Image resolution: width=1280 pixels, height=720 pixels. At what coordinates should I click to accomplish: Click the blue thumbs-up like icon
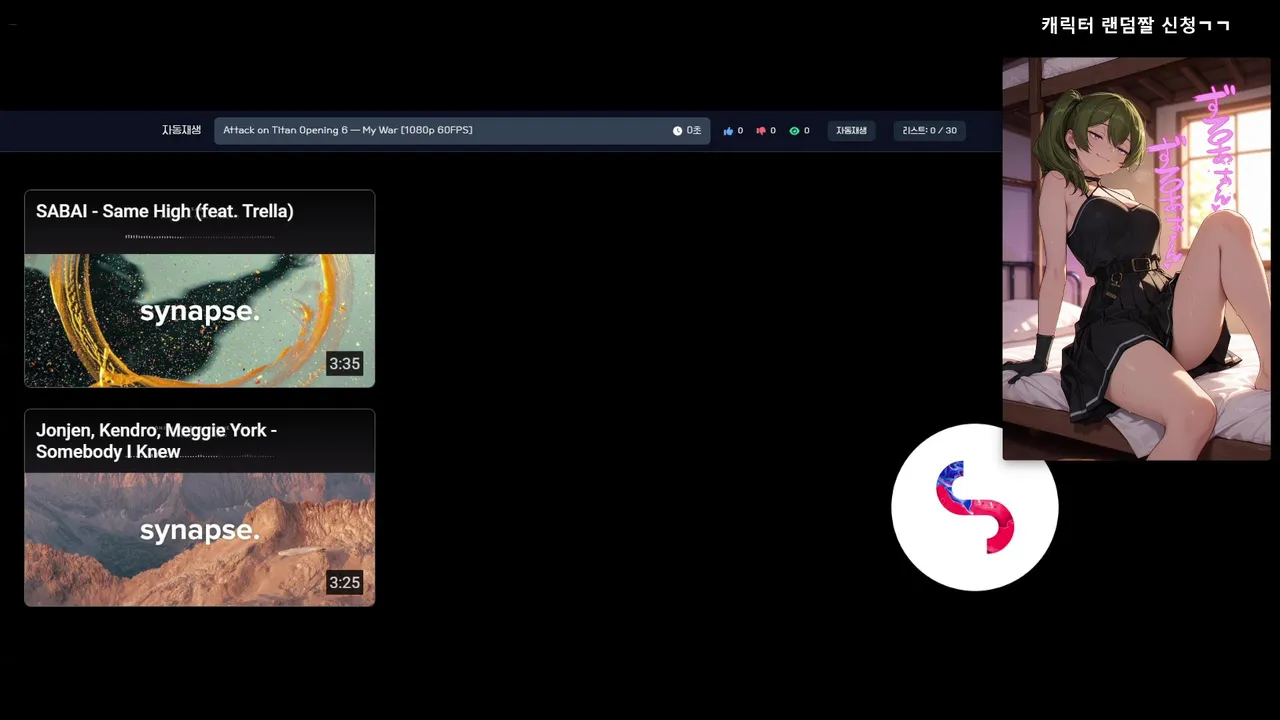click(728, 131)
